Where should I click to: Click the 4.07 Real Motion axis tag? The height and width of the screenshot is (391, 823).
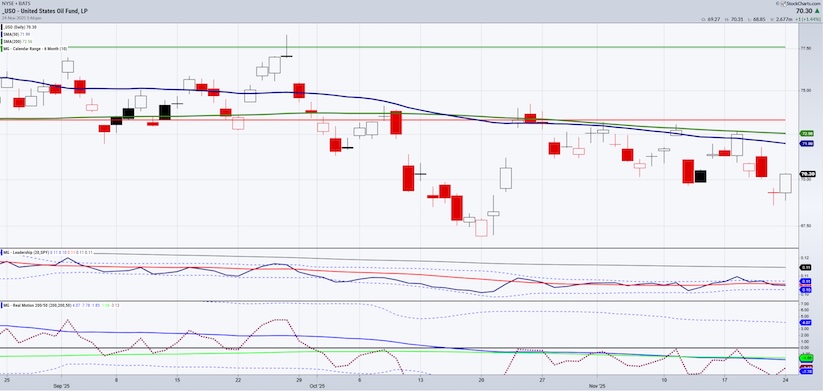tap(807, 322)
